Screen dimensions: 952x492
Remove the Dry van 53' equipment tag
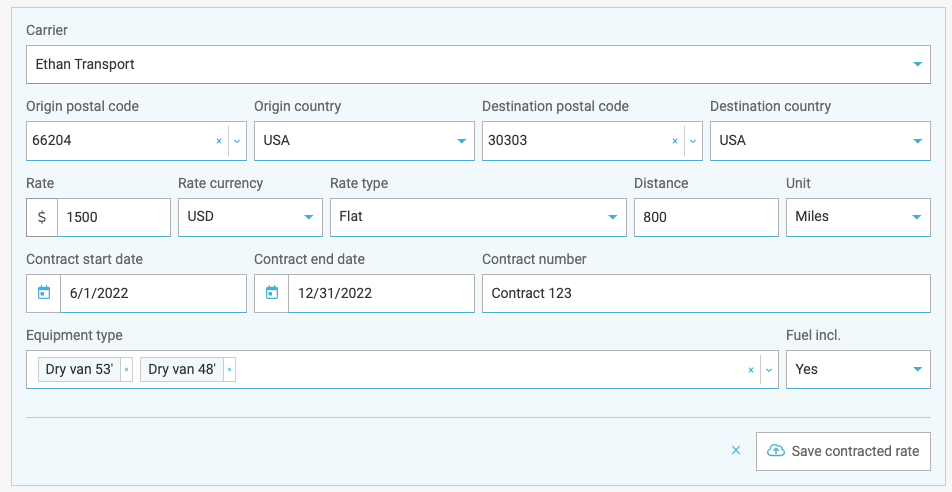pyautogui.click(x=126, y=369)
